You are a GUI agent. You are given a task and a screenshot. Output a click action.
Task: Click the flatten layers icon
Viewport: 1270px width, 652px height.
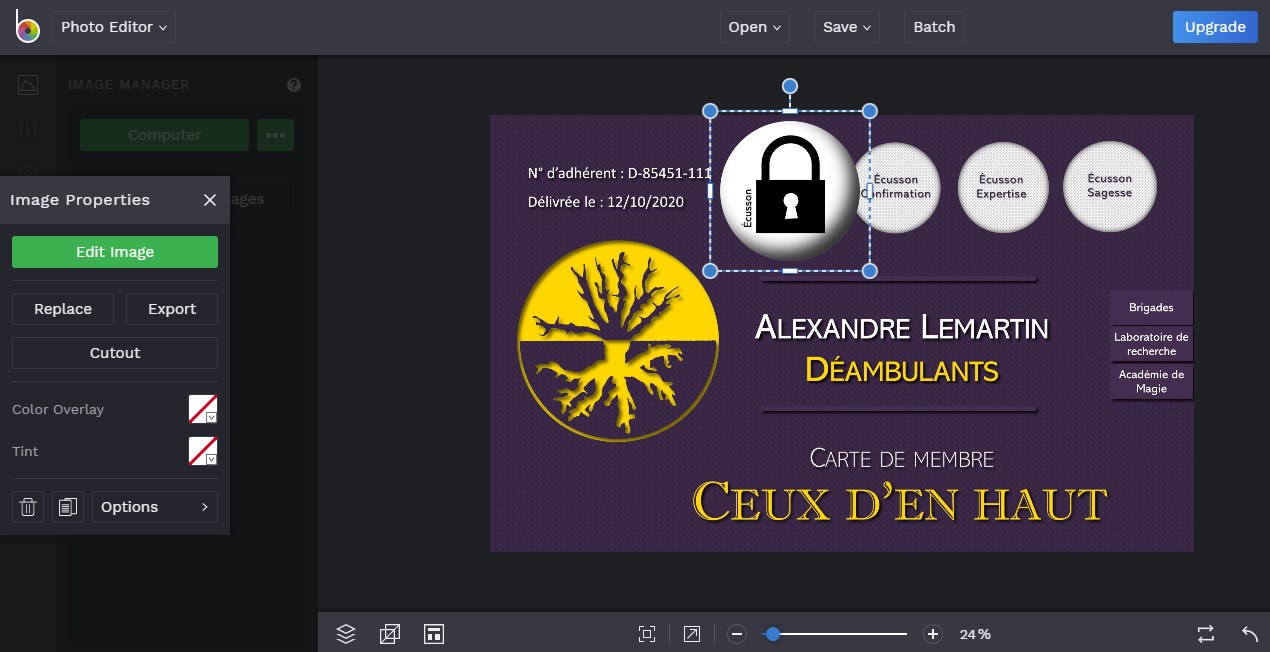pos(390,633)
